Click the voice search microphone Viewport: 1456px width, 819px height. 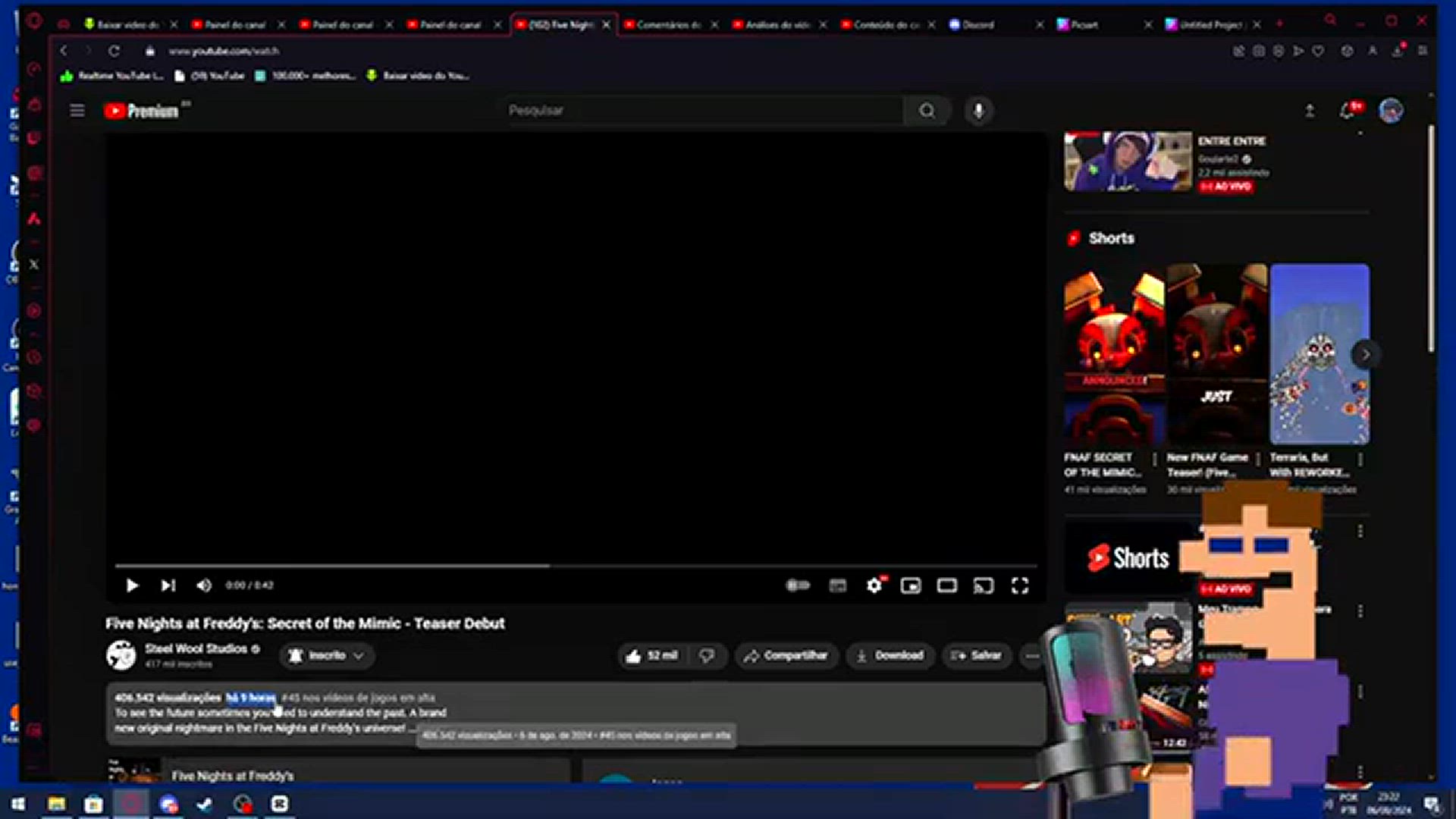(978, 111)
